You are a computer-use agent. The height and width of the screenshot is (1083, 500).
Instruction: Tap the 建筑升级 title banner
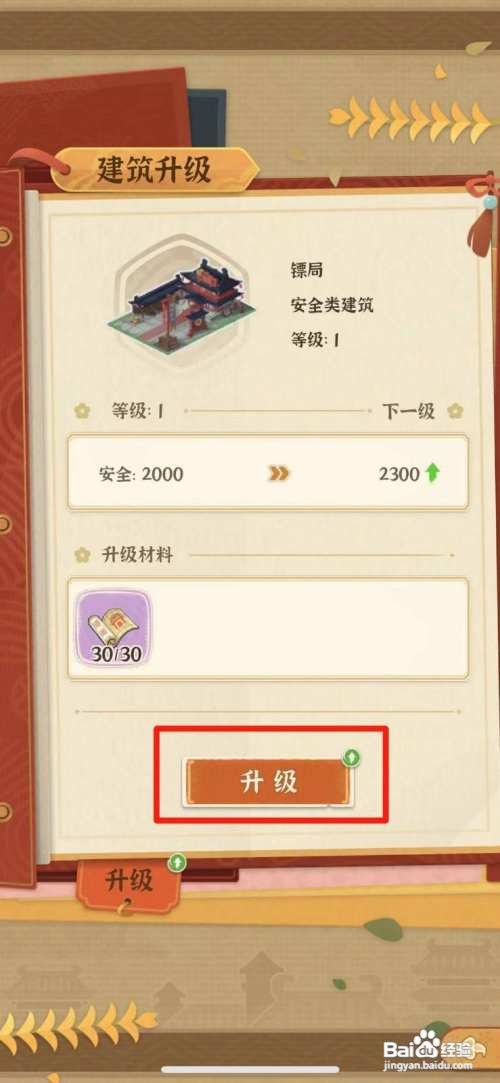[154, 169]
